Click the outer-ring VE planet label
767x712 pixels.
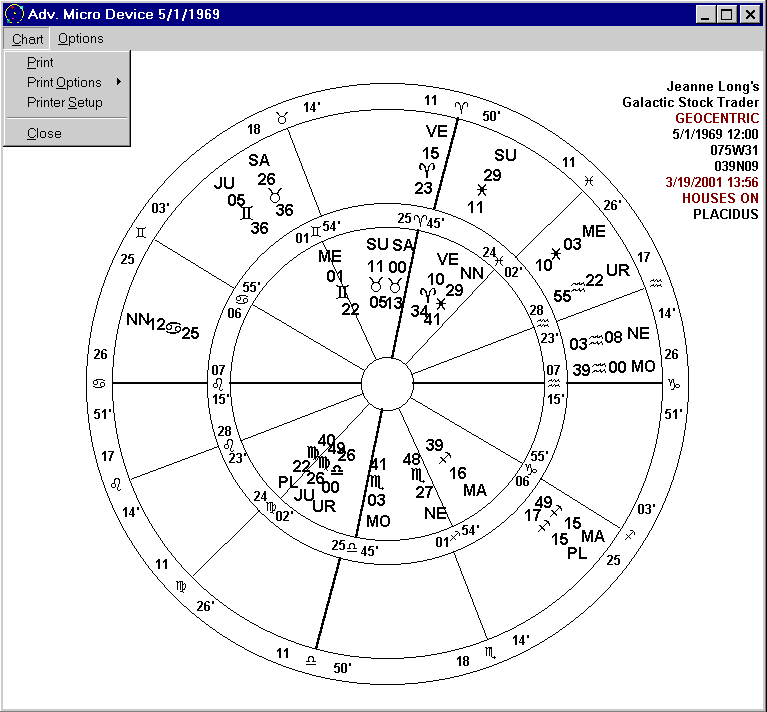click(x=436, y=131)
